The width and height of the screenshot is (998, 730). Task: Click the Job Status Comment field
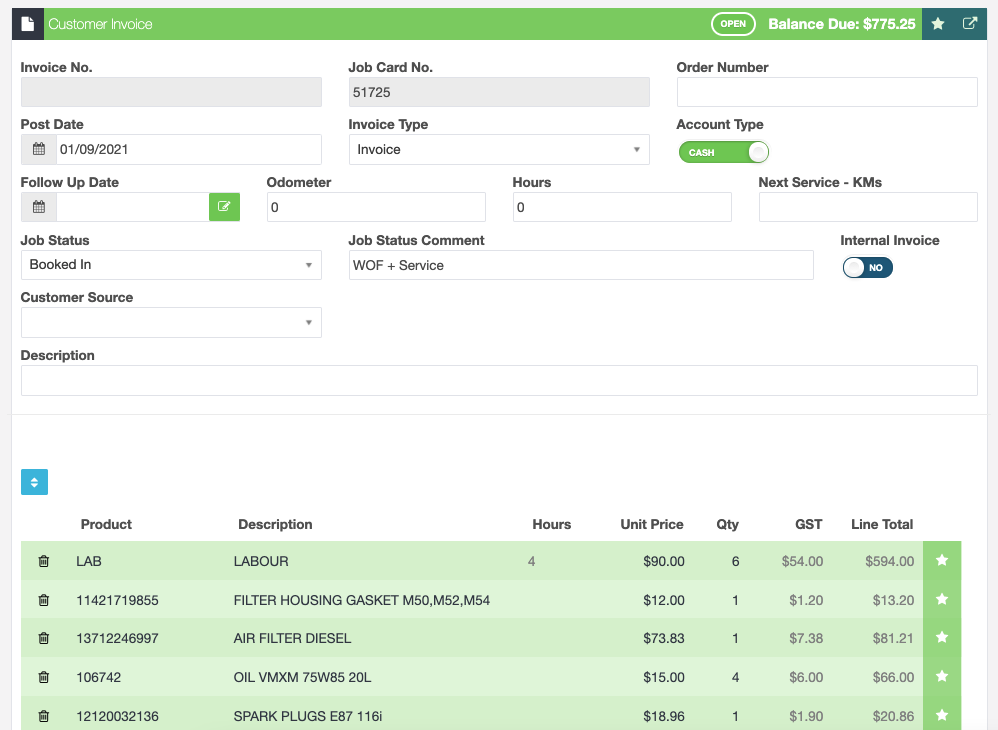581,265
